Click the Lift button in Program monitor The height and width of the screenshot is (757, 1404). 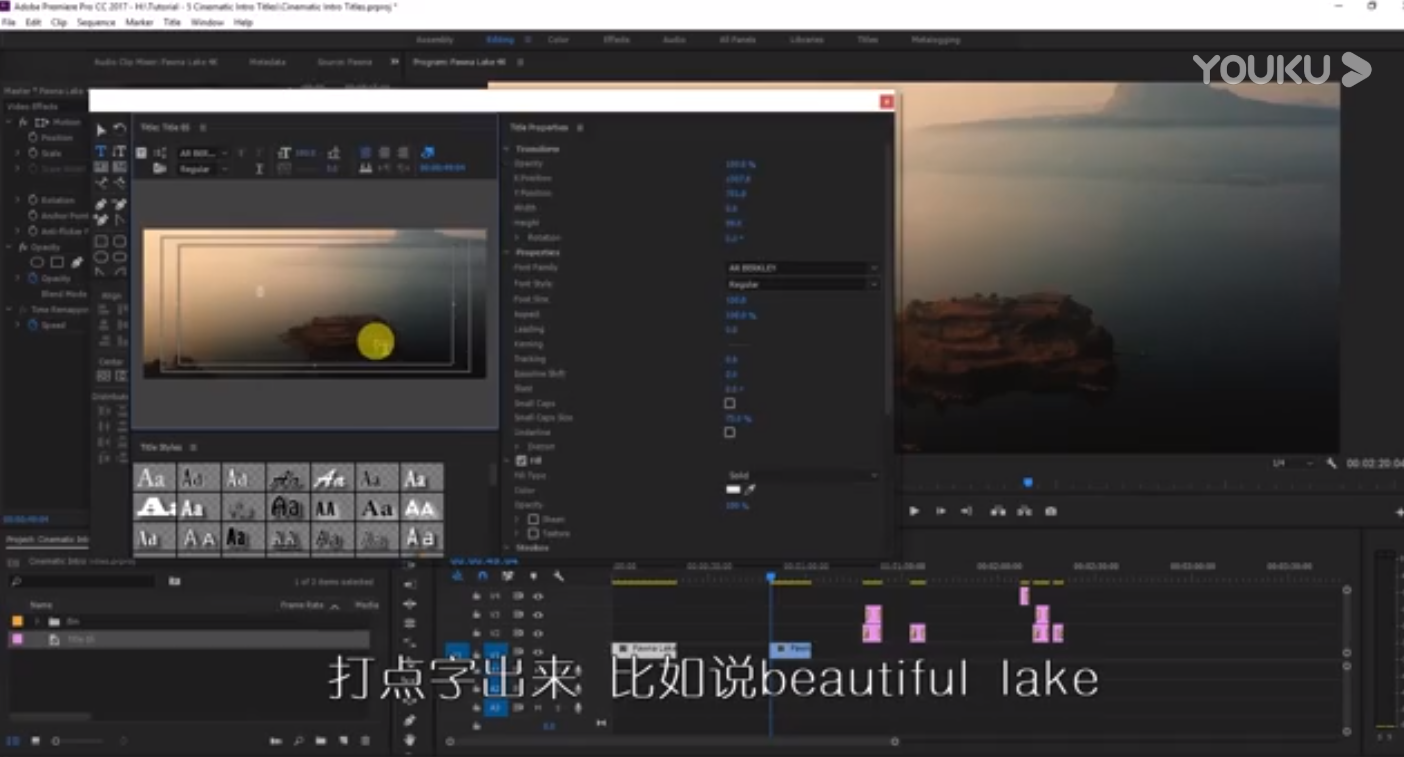(997, 511)
